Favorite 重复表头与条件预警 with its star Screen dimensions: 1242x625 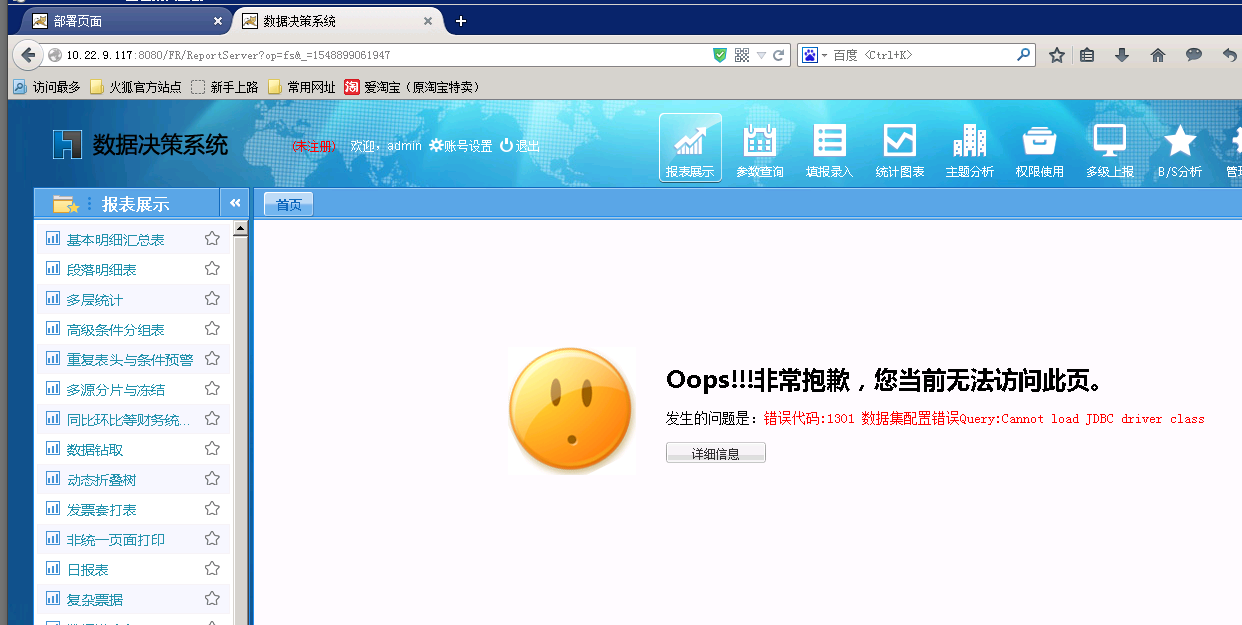coord(212,359)
